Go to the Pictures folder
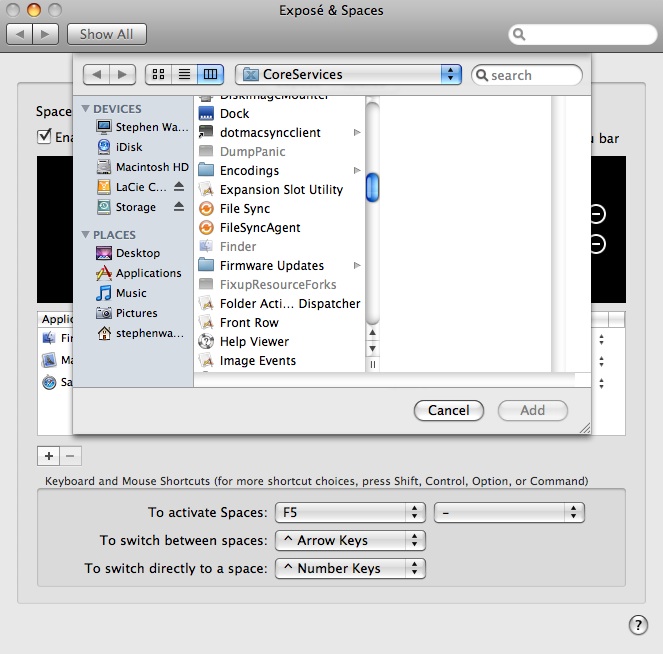The width and height of the screenshot is (663, 654). (x=127, y=313)
